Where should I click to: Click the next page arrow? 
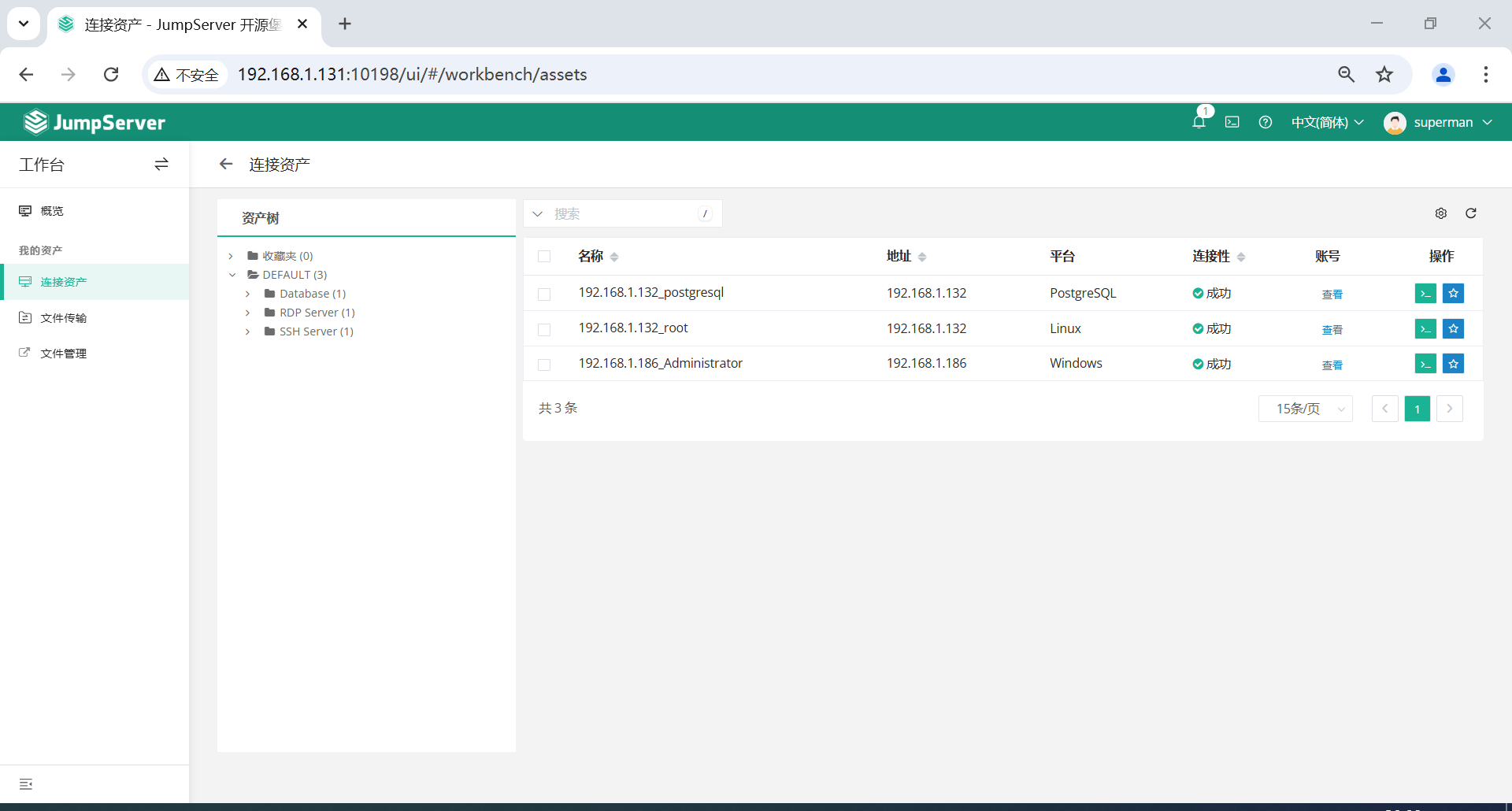coord(1450,409)
